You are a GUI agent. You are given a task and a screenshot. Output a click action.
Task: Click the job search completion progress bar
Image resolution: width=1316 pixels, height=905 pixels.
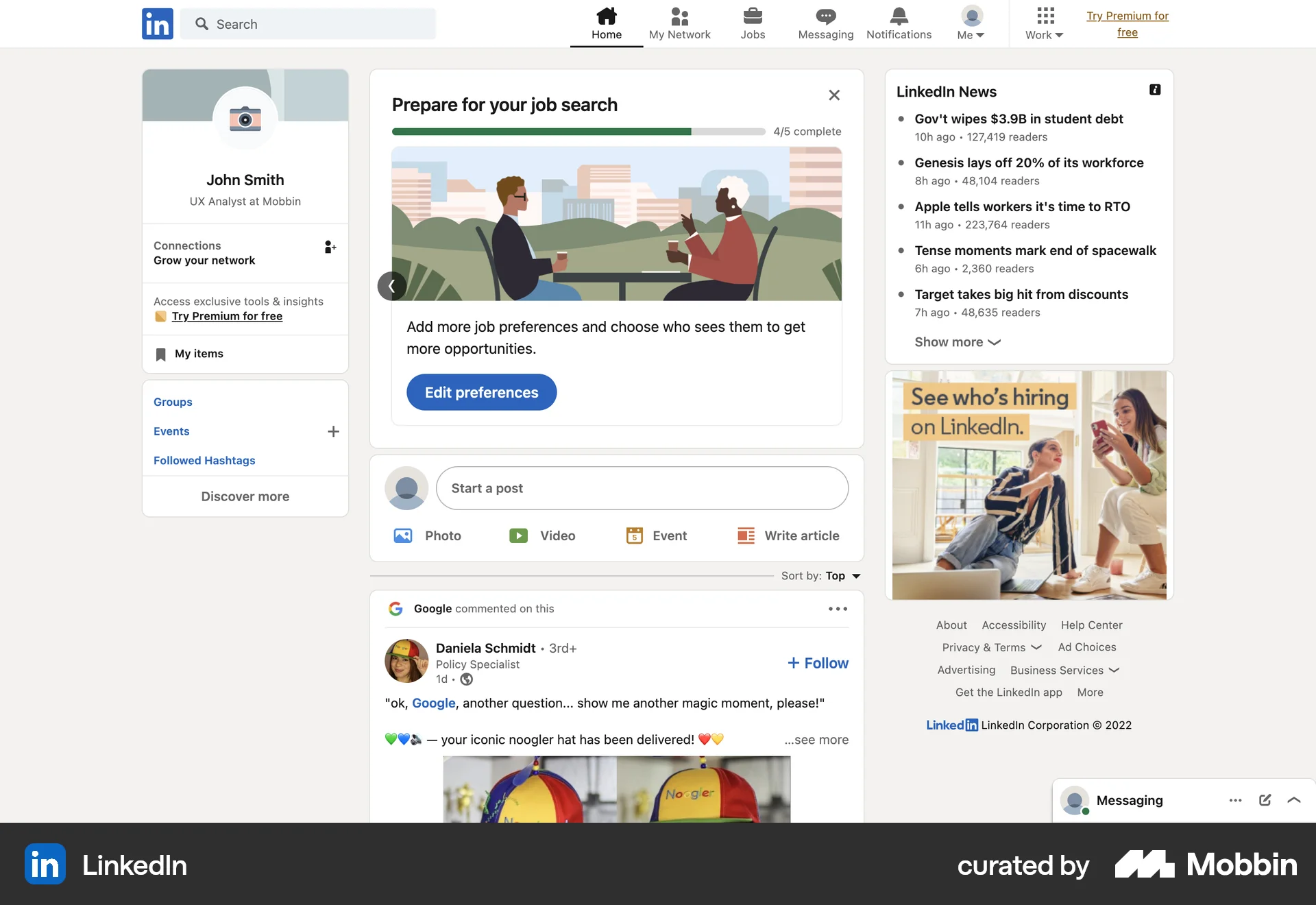click(x=578, y=131)
